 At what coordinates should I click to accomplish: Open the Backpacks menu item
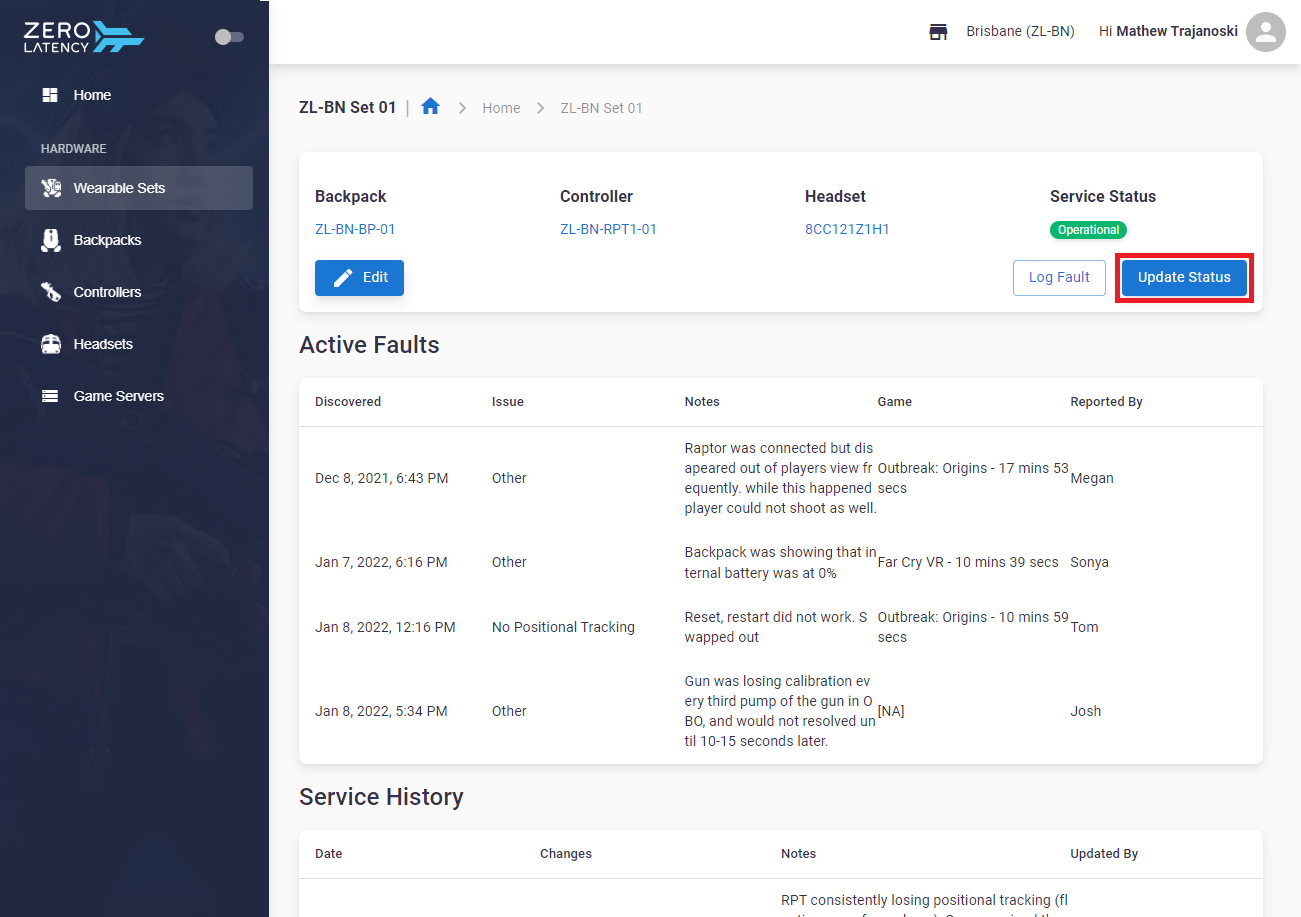(x=107, y=240)
